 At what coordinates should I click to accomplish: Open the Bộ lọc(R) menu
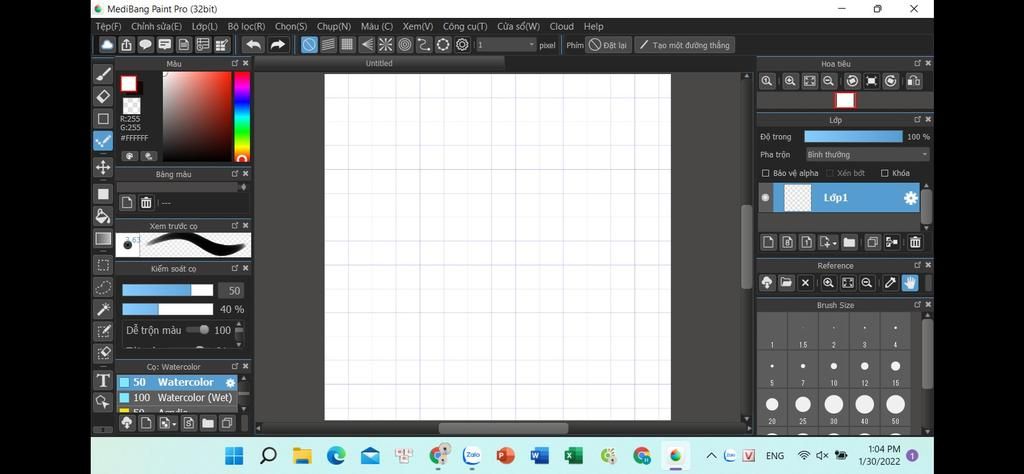[246, 27]
